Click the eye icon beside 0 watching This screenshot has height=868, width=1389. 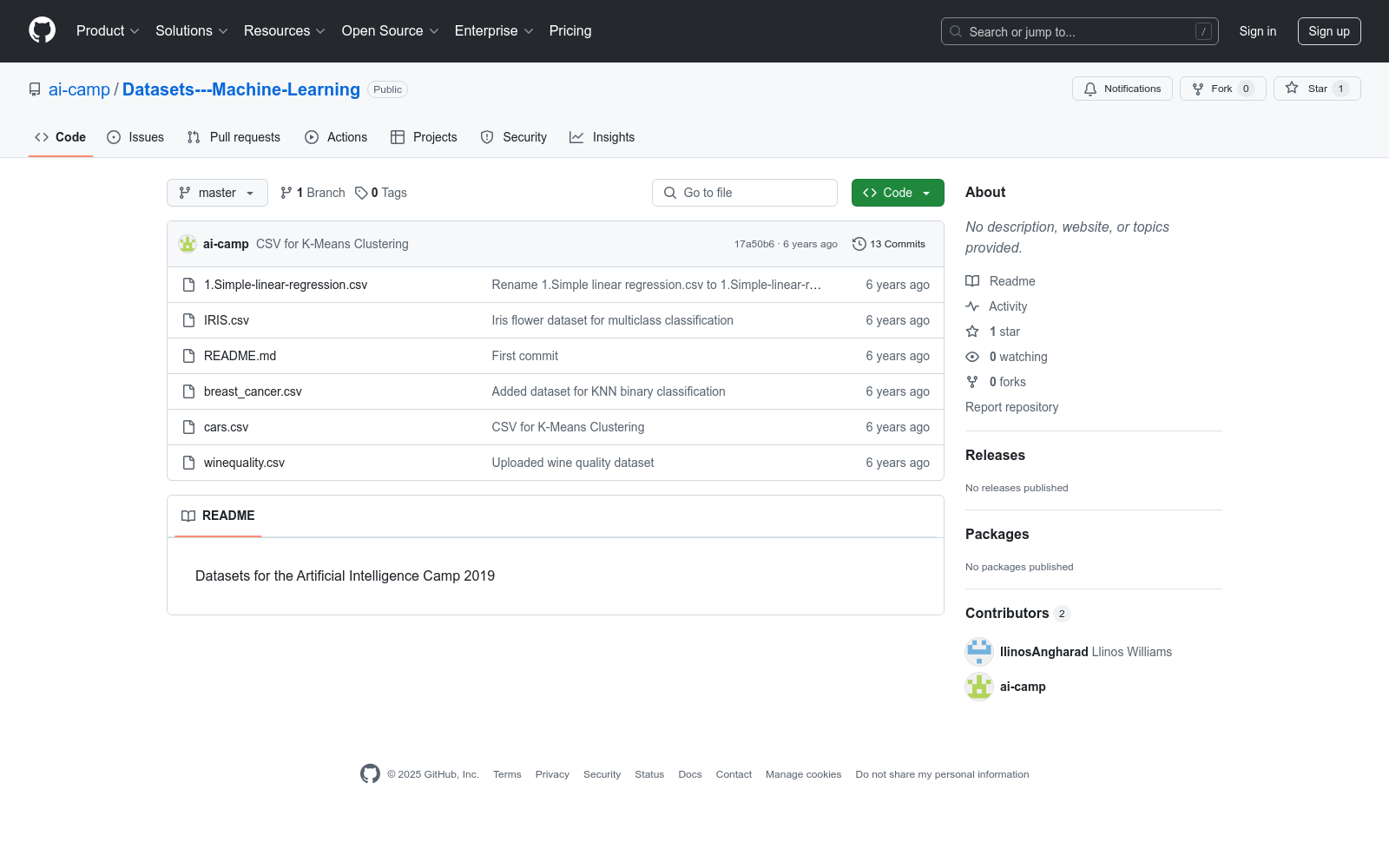click(x=972, y=357)
